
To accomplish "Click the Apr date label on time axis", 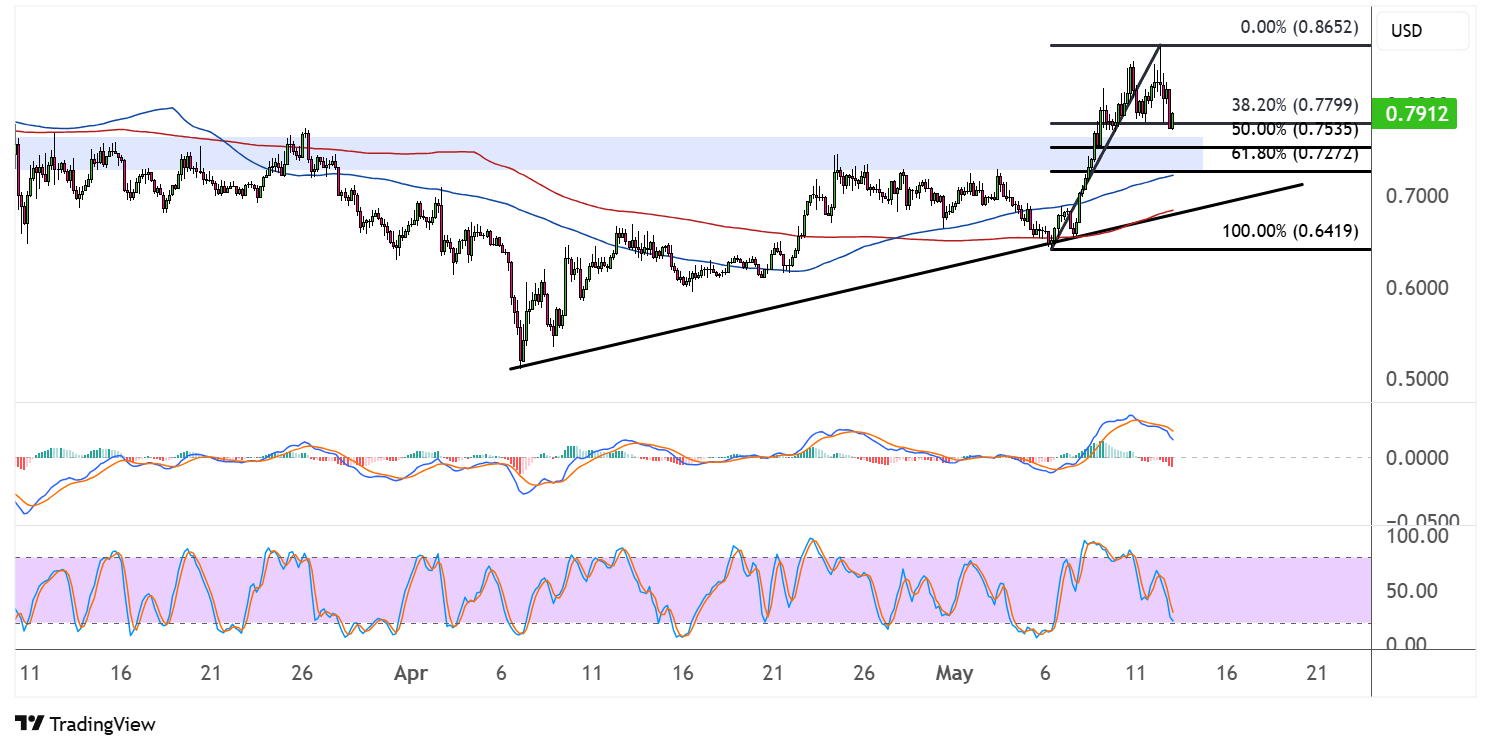I will tap(411, 674).
